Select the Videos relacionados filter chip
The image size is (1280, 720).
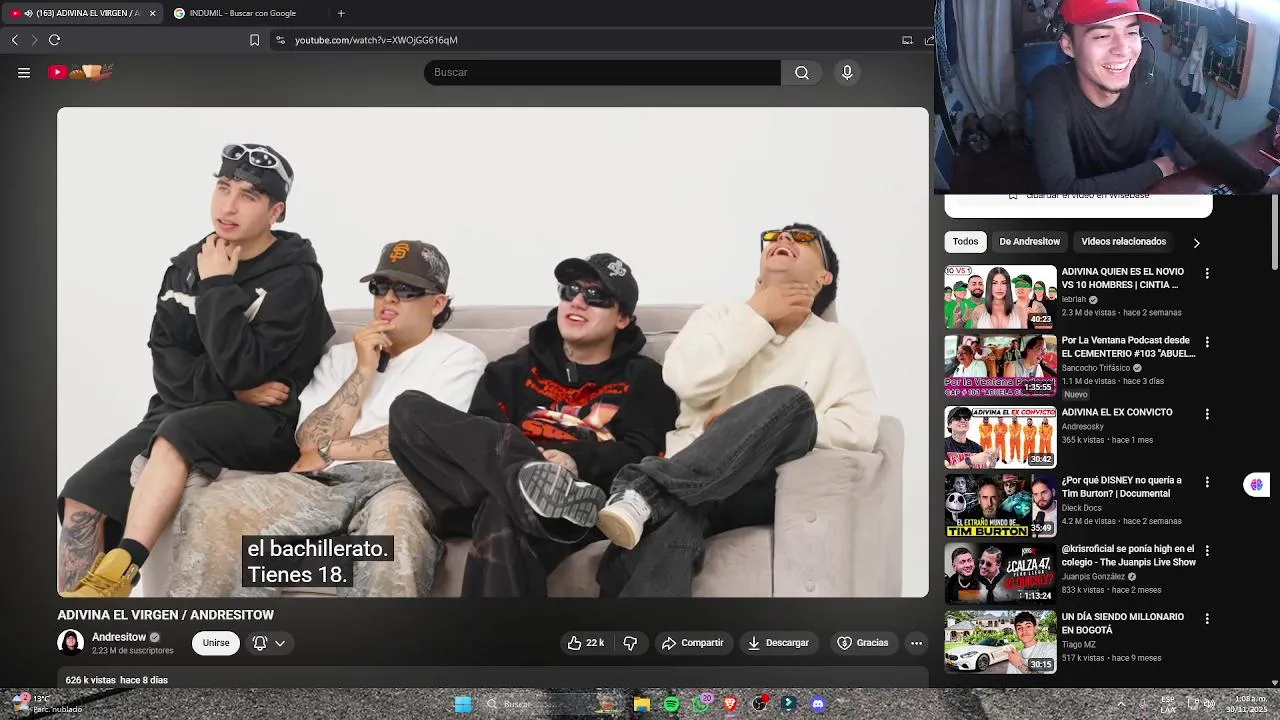point(1123,241)
